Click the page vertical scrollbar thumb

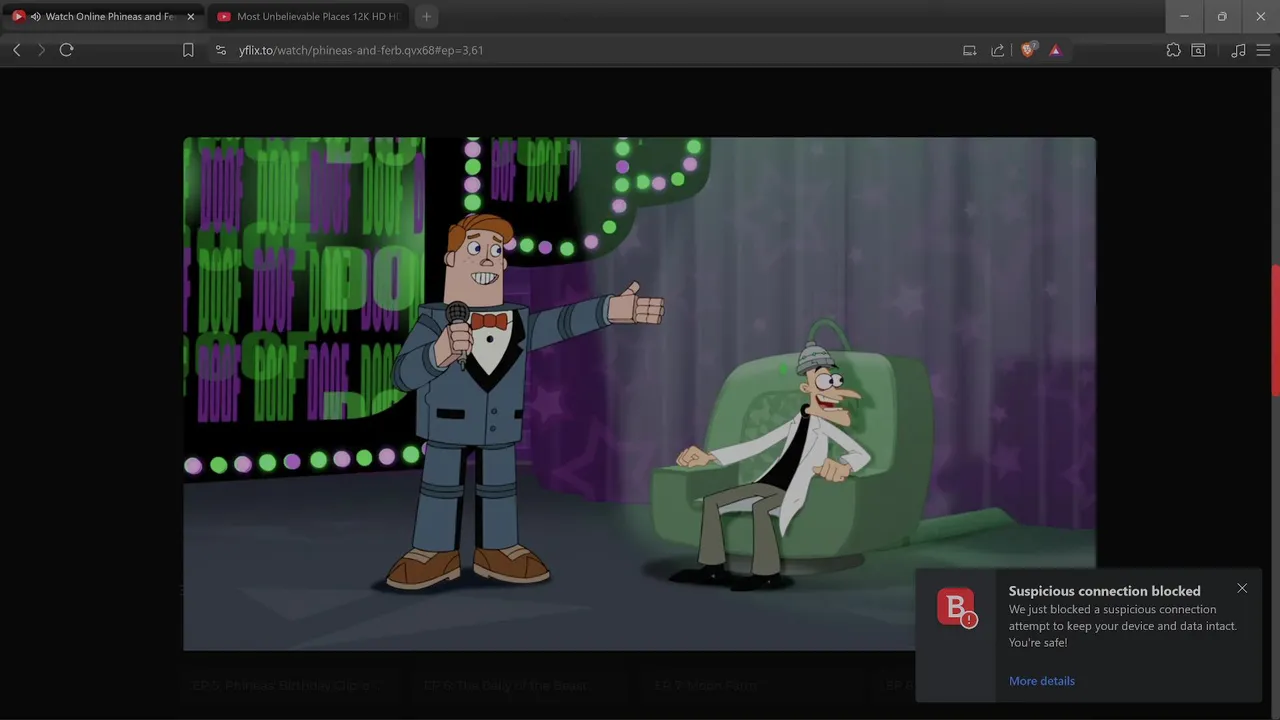pyautogui.click(x=1275, y=330)
